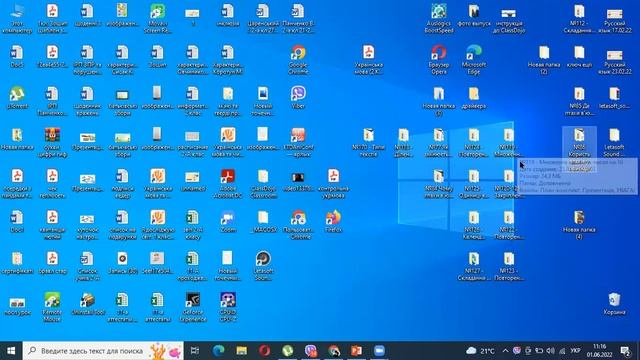The width and height of the screenshot is (640, 360).
Task: Select the '№112 - Складання' archive
Action: (579, 19)
